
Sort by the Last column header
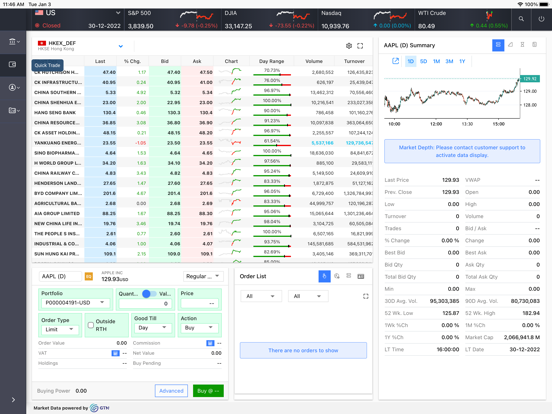tap(100, 61)
